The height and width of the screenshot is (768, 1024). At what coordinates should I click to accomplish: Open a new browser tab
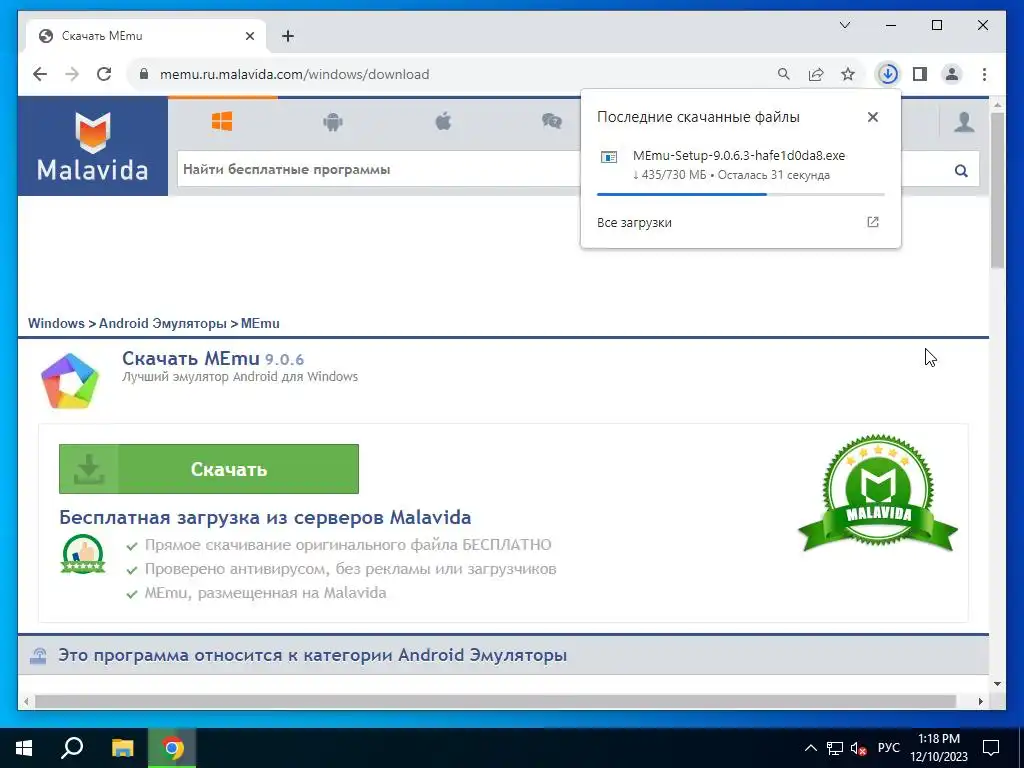(x=288, y=36)
